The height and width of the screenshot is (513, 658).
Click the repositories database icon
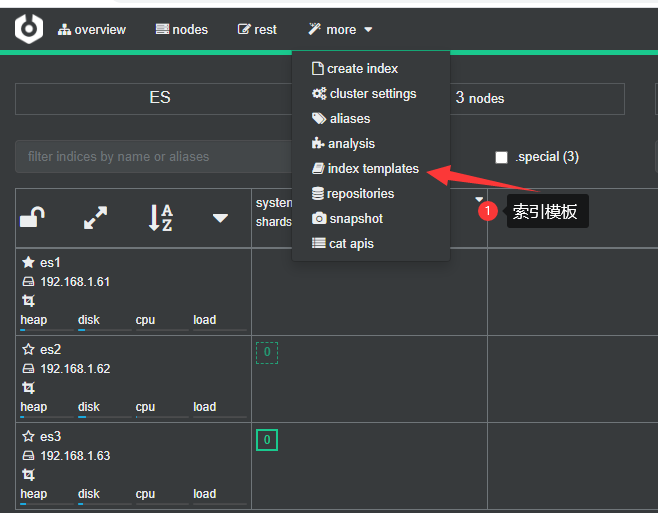click(318, 193)
